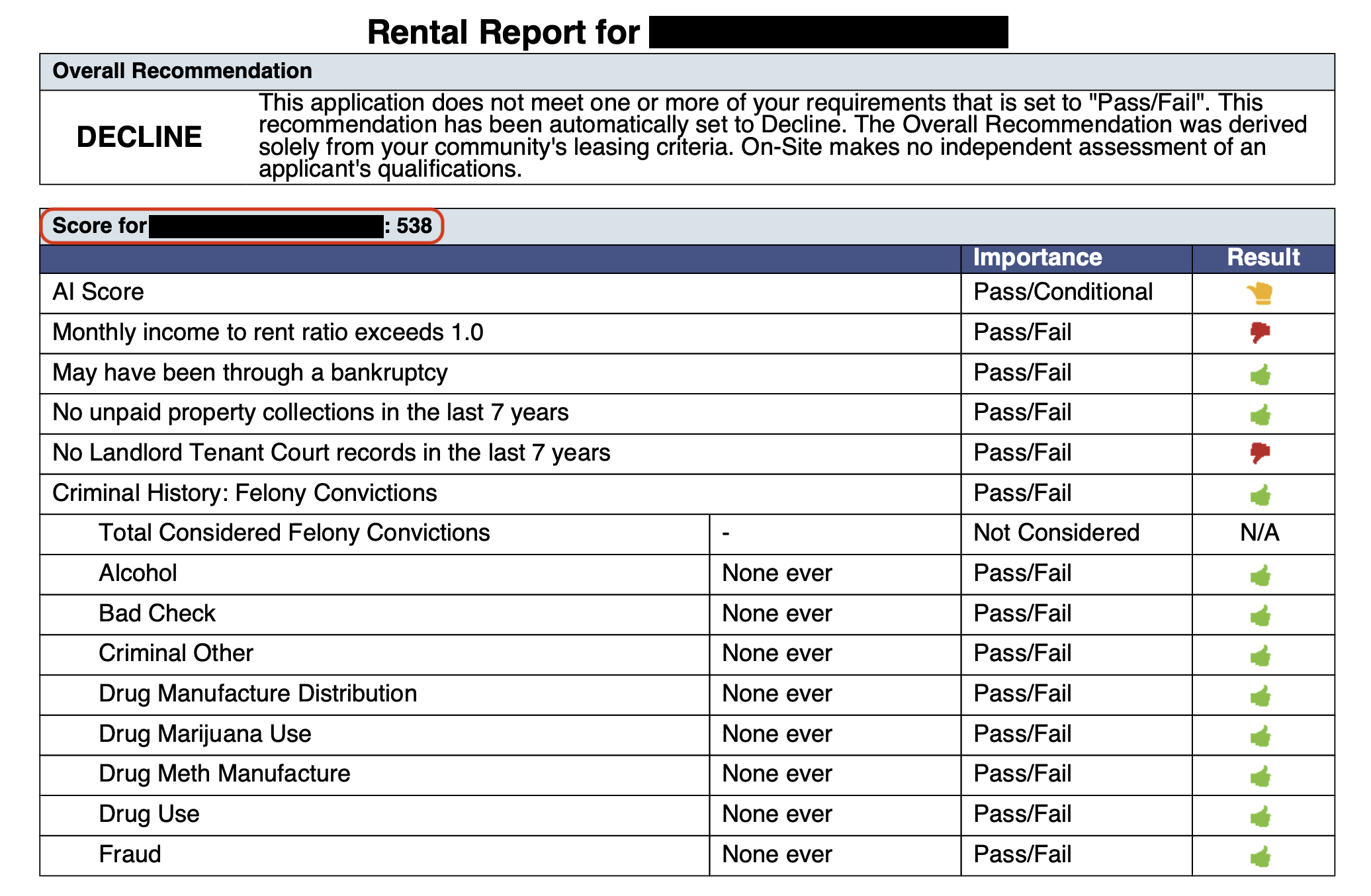Screen dimensions: 1371x896
Task: Click the circled score 538 label
Action: tap(414, 226)
